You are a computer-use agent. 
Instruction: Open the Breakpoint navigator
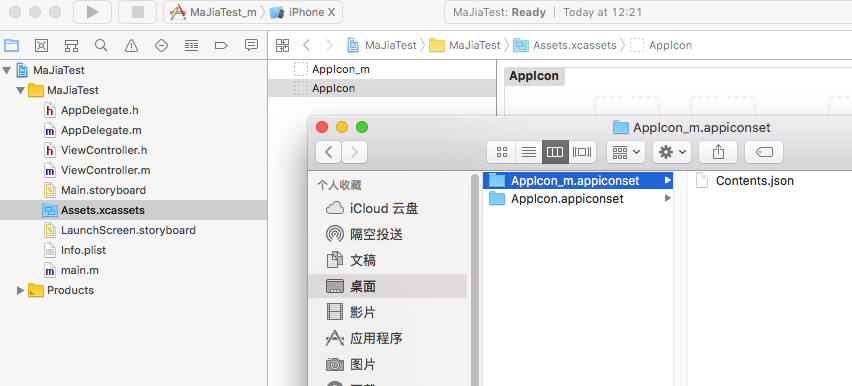click(x=221, y=45)
